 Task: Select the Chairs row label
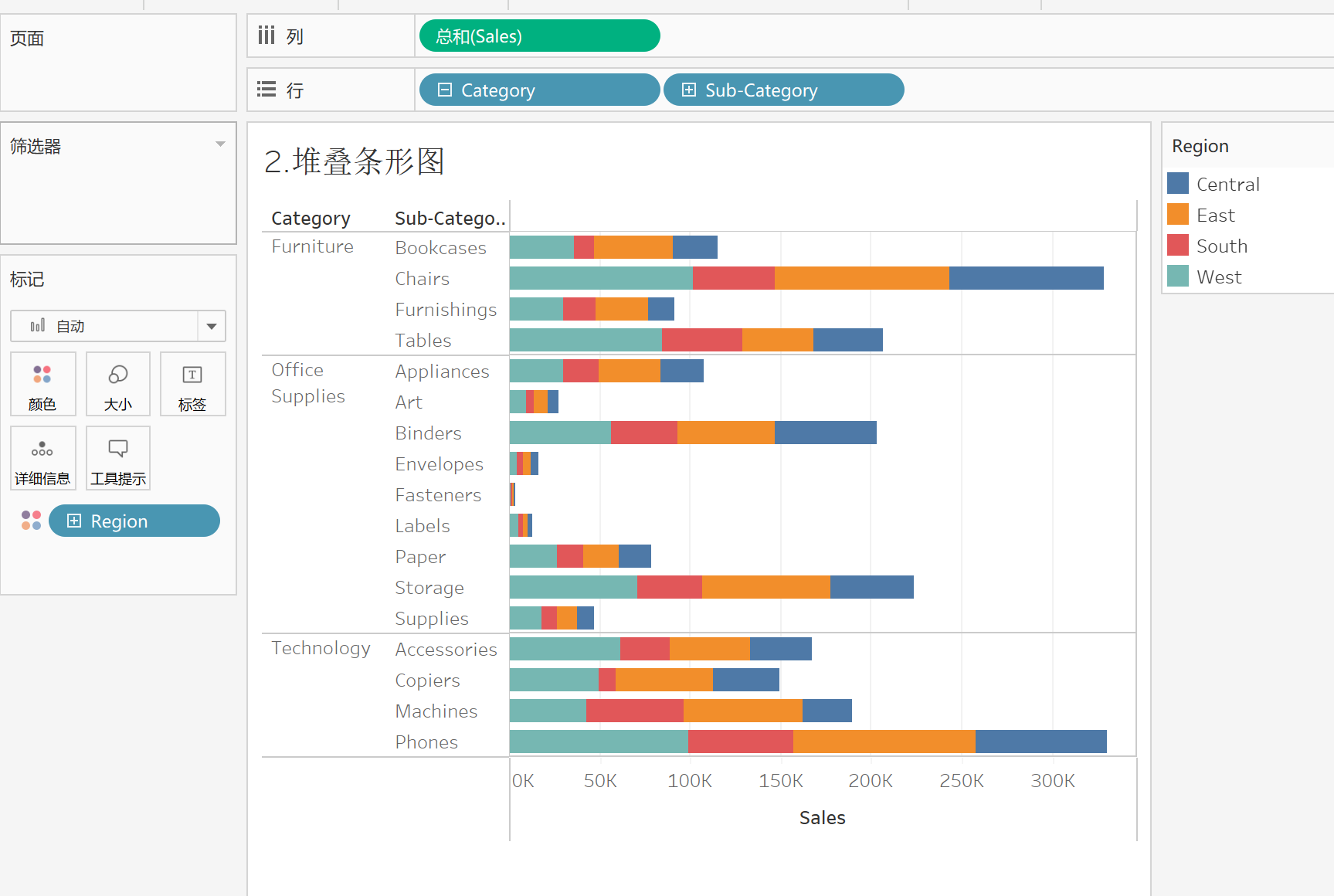pos(422,279)
